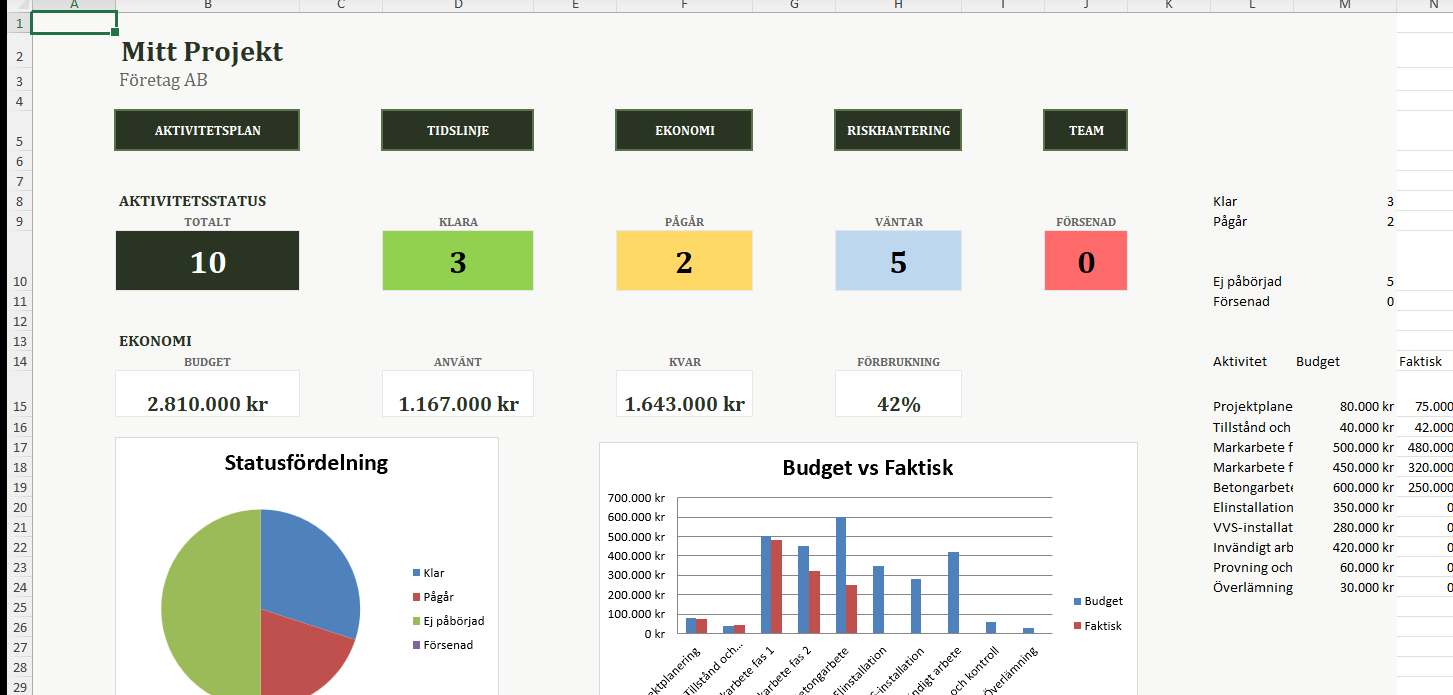
Task: Select the Budget vs Faktisk chart title
Action: pos(868,468)
